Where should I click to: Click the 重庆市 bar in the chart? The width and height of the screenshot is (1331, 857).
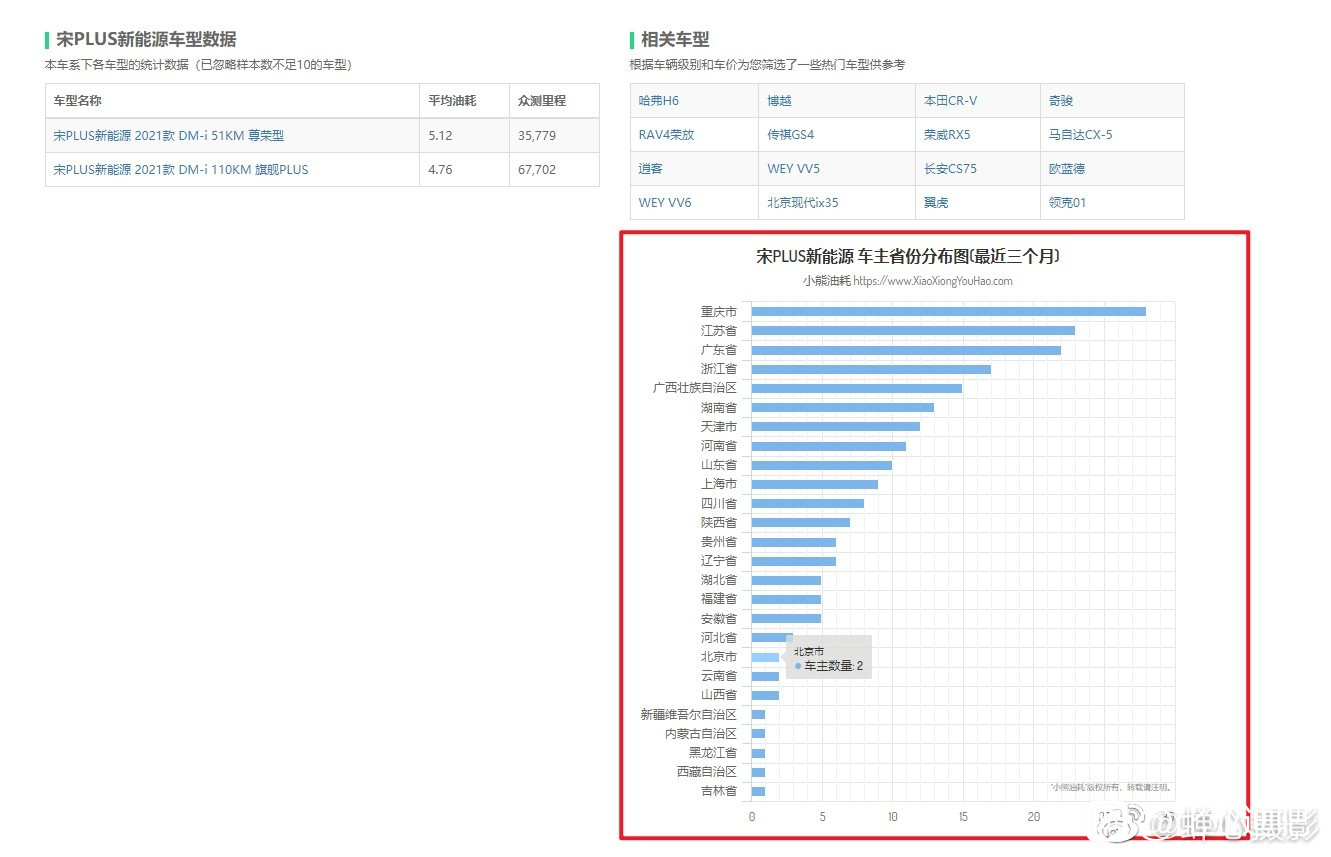coord(948,311)
